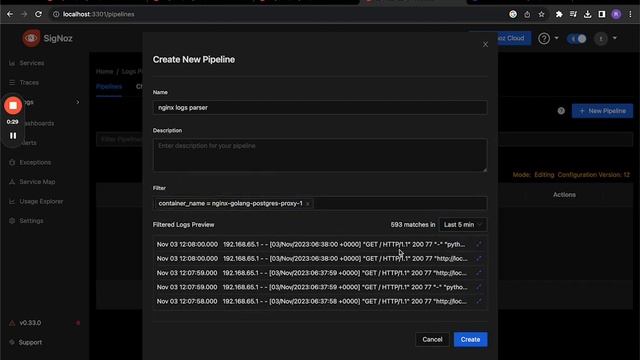This screenshot has width=640, height=360.
Task: Edit the pipeline Name field
Action: [320, 108]
